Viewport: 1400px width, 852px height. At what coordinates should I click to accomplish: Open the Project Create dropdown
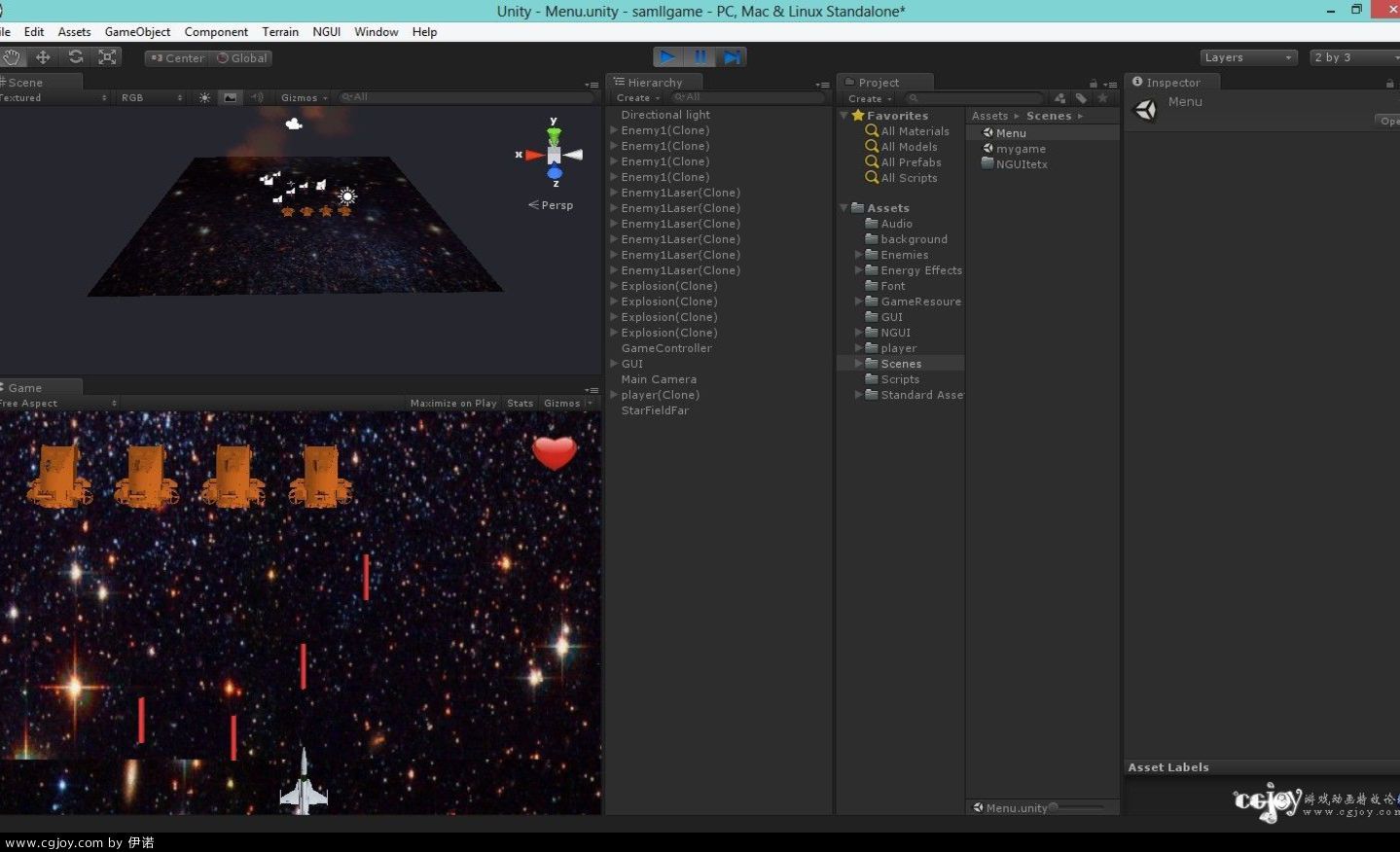click(x=870, y=98)
